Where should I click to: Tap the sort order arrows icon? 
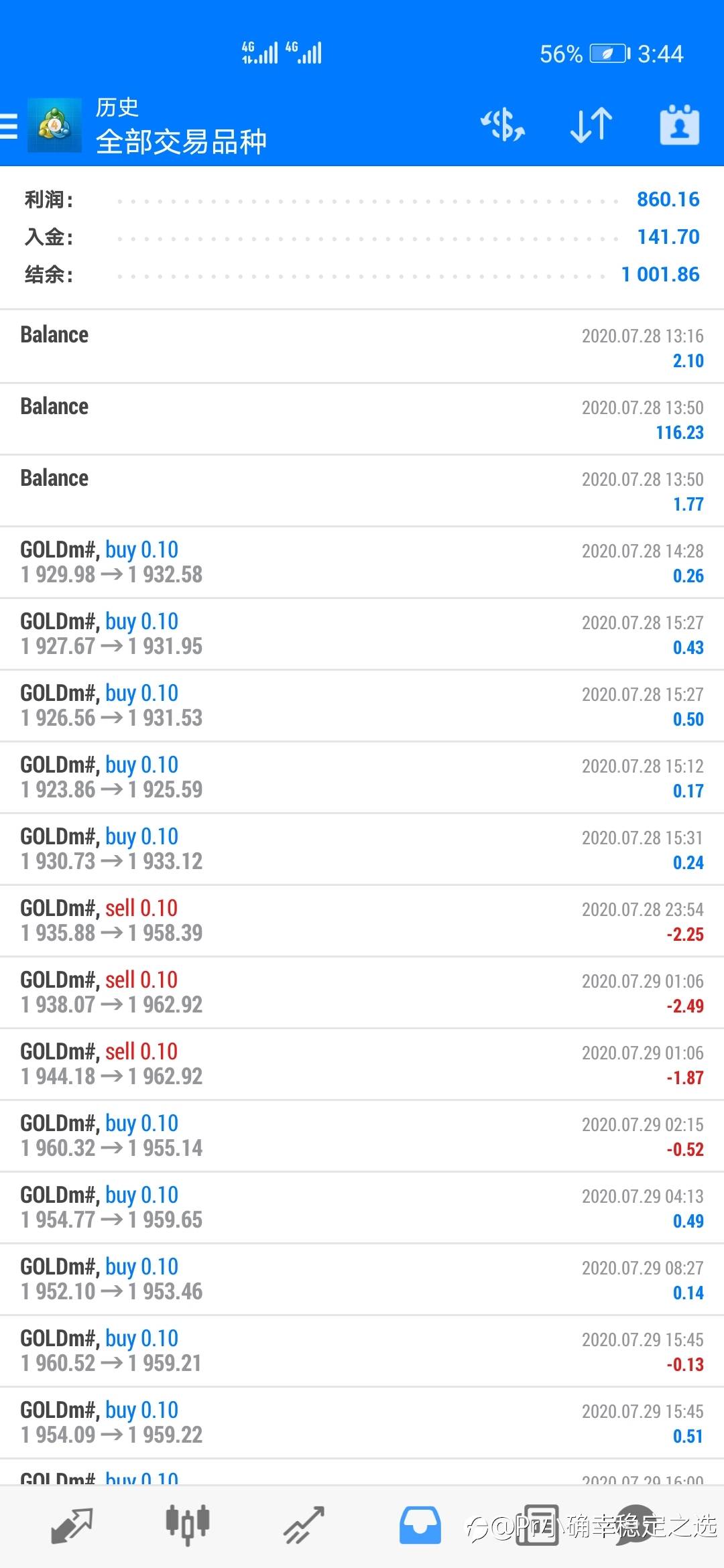591,125
